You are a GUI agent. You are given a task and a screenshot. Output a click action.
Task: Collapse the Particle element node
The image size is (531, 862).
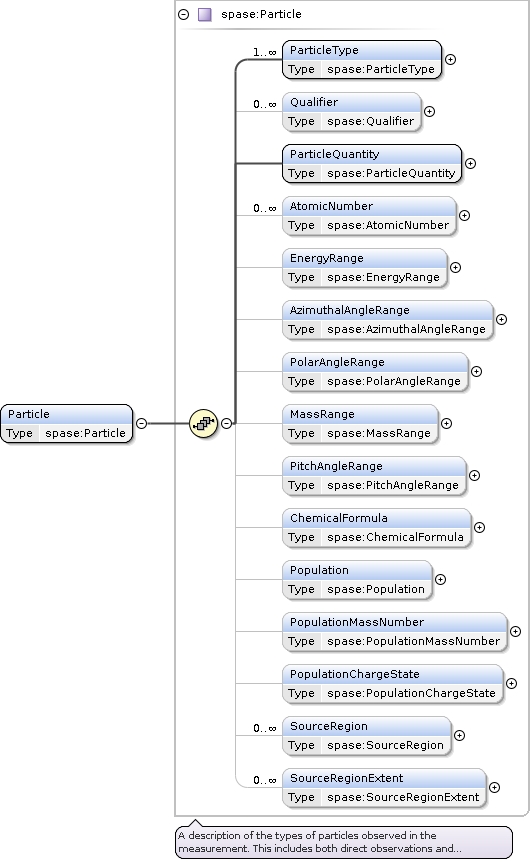tap(141, 423)
